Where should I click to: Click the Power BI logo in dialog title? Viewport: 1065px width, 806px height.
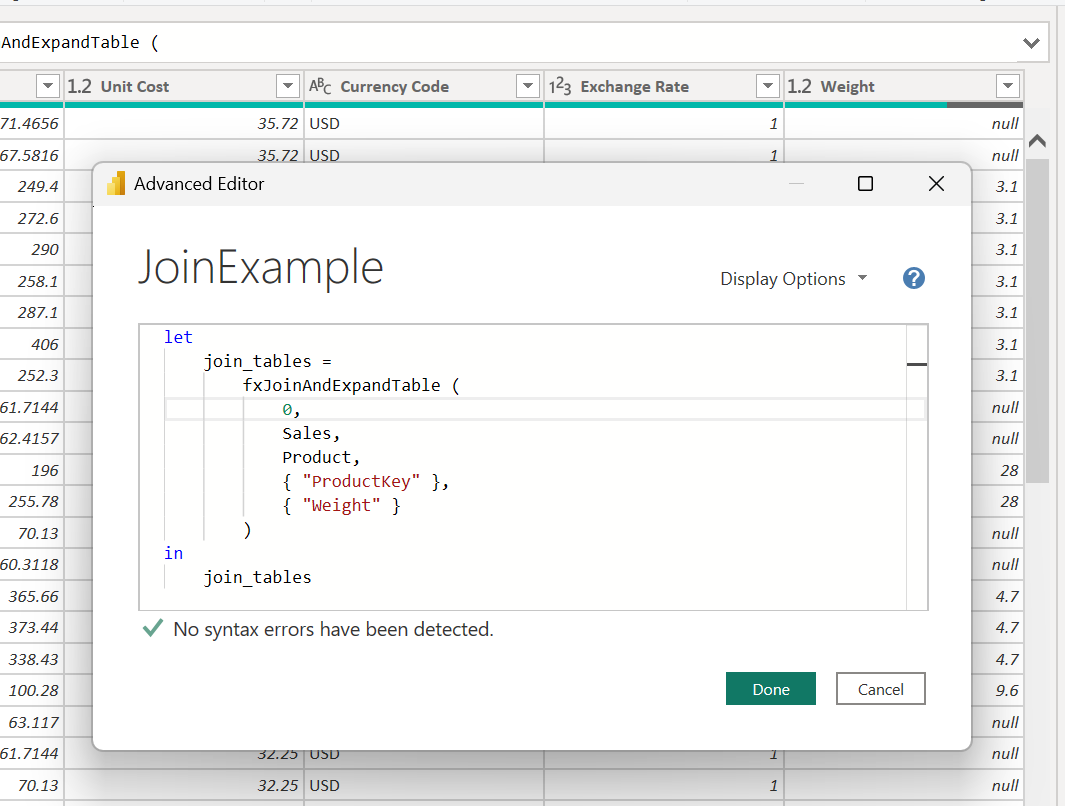(x=116, y=184)
